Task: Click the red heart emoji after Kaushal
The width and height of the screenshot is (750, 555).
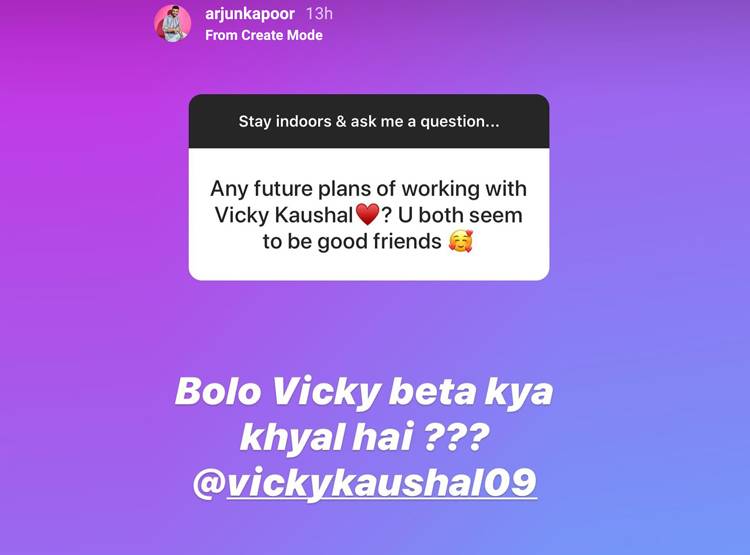Action: click(367, 214)
